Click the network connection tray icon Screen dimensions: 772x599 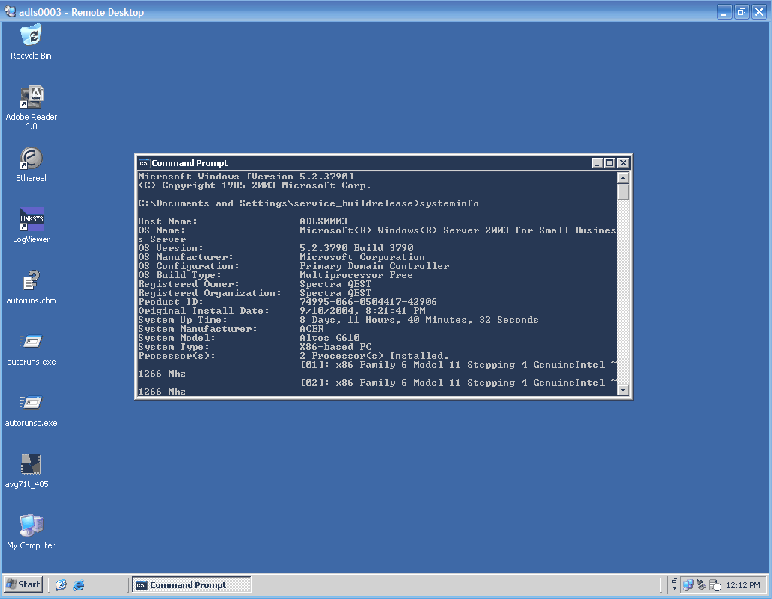pyautogui.click(x=688, y=585)
